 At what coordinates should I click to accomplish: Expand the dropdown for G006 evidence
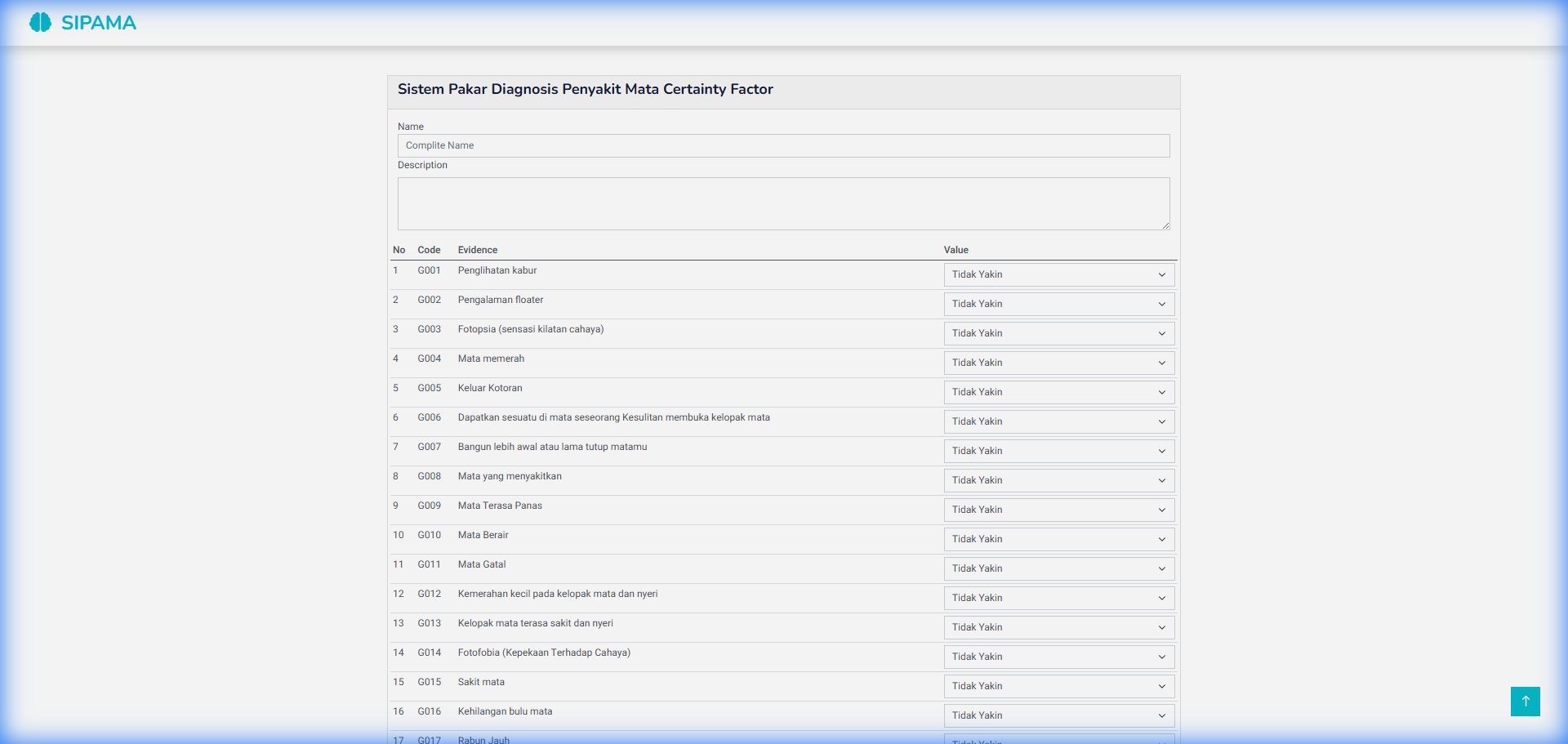click(1058, 421)
